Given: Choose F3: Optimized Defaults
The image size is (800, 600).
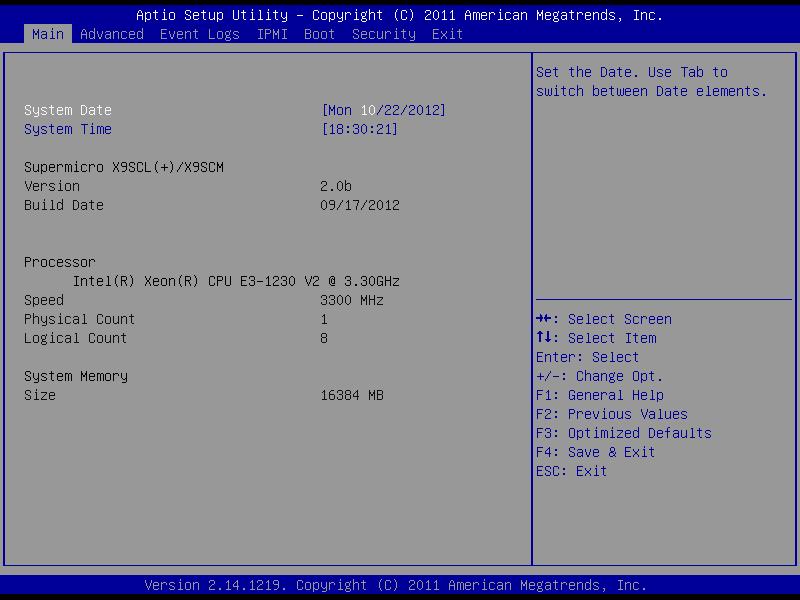Looking at the screenshot, I should pos(623,433).
